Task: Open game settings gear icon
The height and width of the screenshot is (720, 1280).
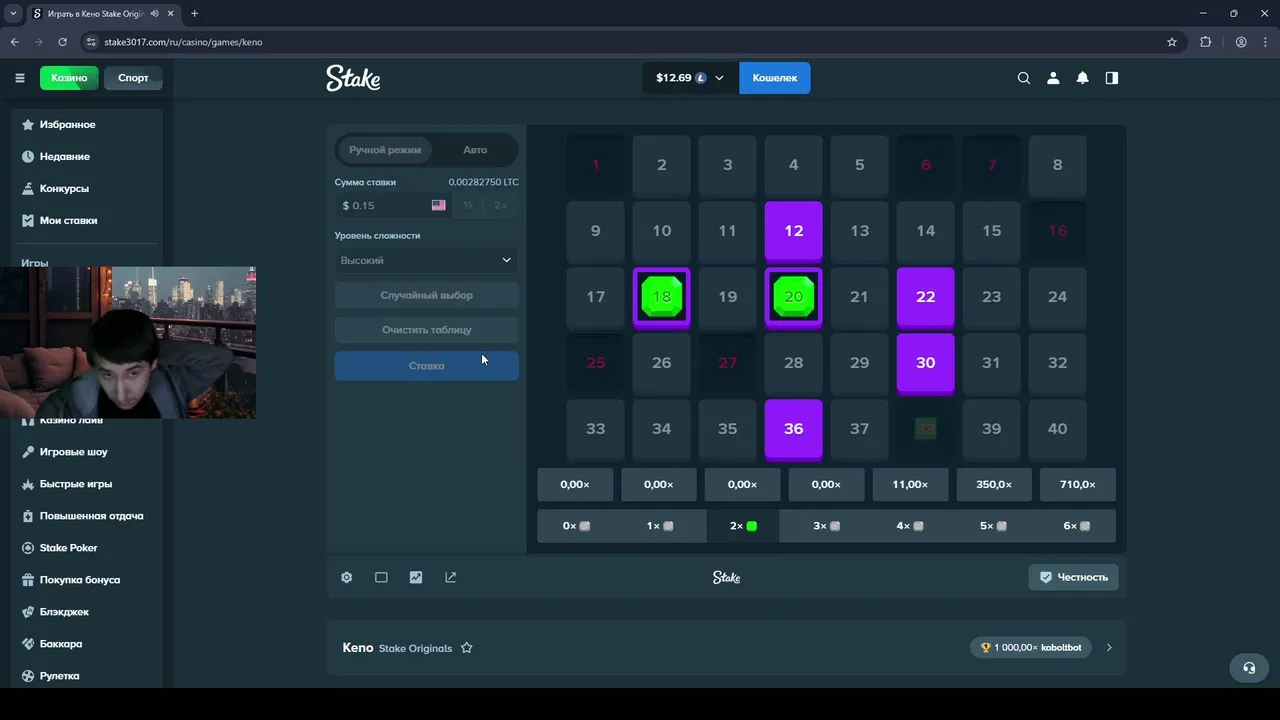Action: pyautogui.click(x=346, y=577)
